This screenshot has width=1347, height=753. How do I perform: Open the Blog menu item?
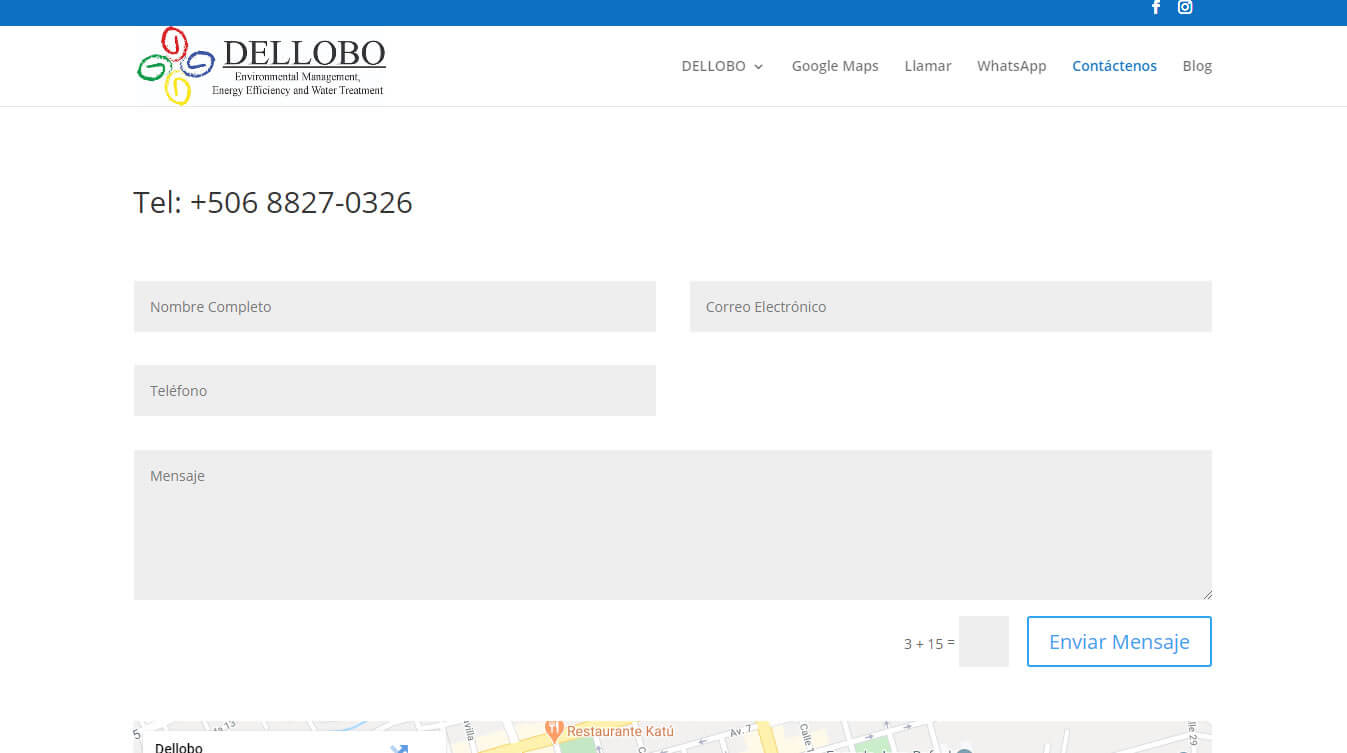pyautogui.click(x=1196, y=66)
